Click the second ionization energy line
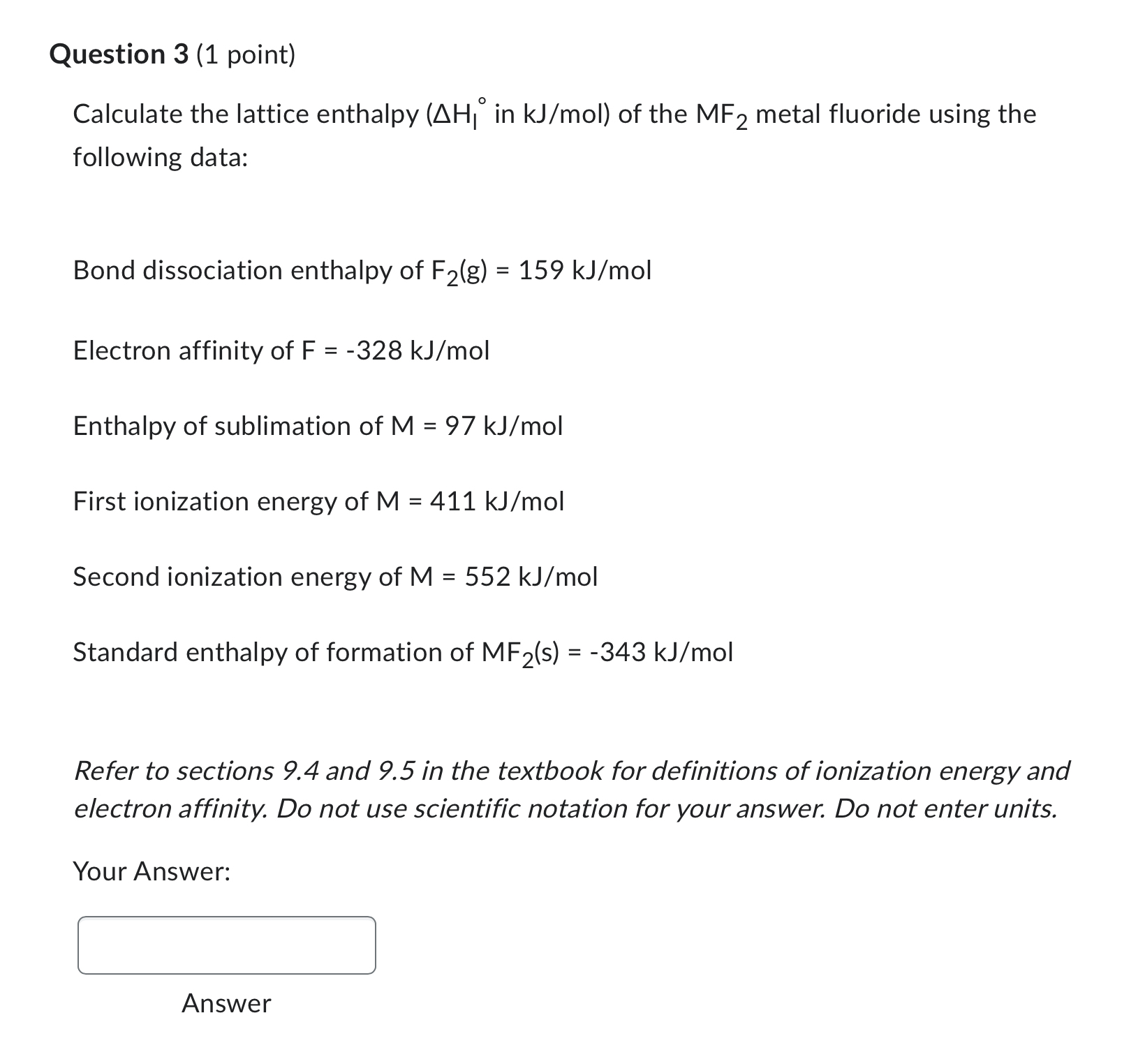 [x=334, y=577]
